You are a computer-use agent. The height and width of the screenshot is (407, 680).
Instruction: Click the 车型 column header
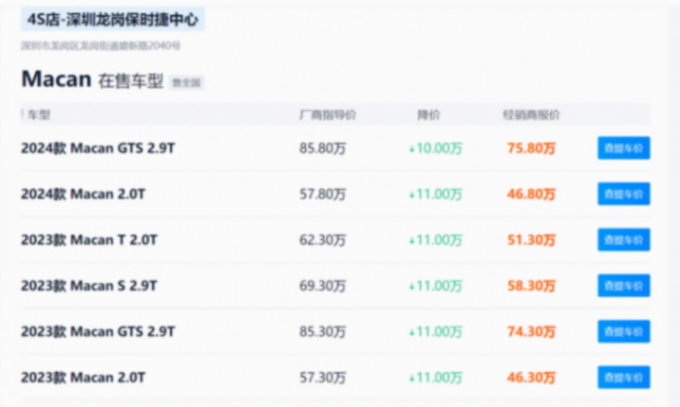tap(39, 115)
